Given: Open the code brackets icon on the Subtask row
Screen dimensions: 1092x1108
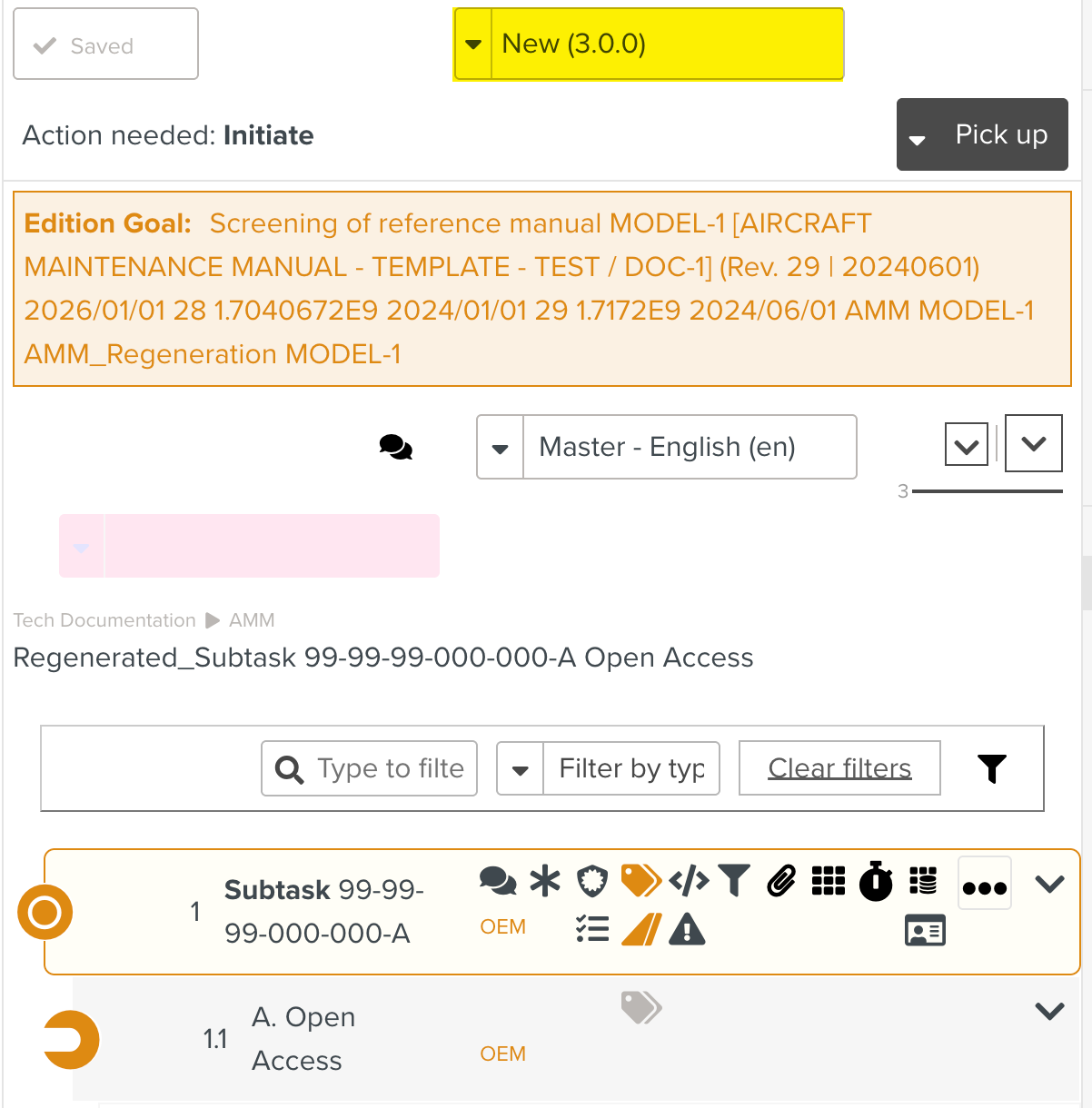Looking at the screenshot, I should [x=689, y=881].
